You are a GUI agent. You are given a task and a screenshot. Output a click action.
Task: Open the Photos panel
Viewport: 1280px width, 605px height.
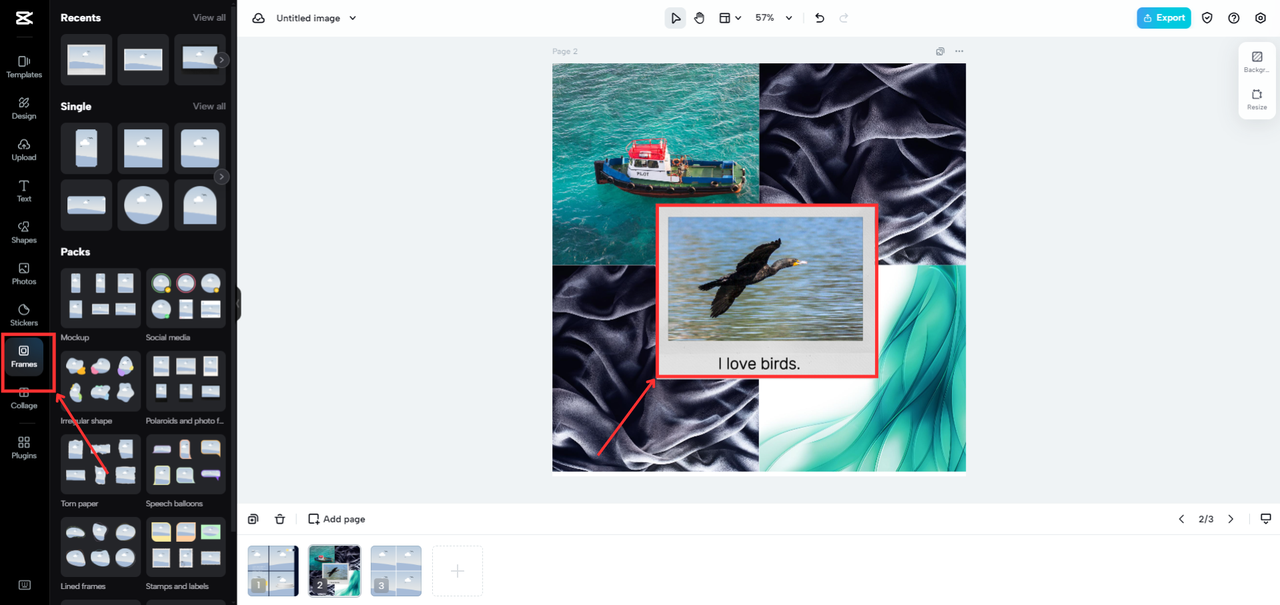(x=24, y=274)
